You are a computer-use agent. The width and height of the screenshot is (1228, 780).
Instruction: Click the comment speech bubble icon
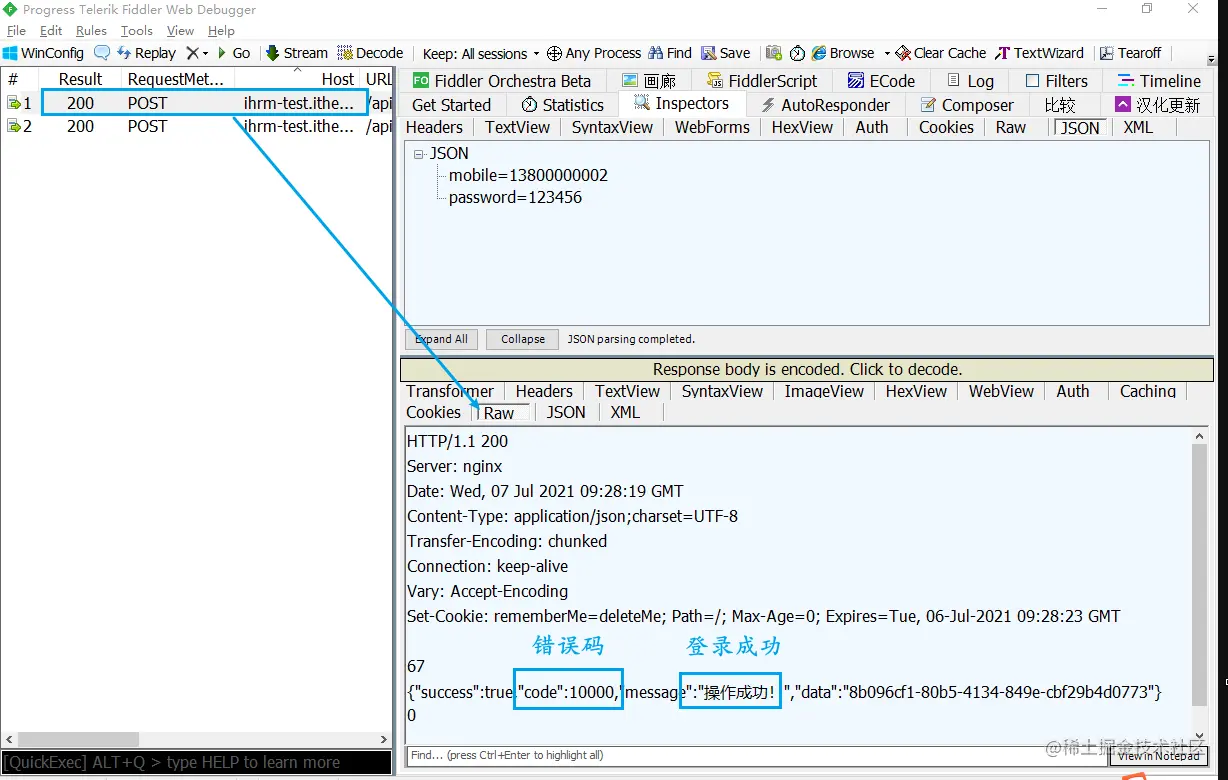pyautogui.click(x=102, y=53)
